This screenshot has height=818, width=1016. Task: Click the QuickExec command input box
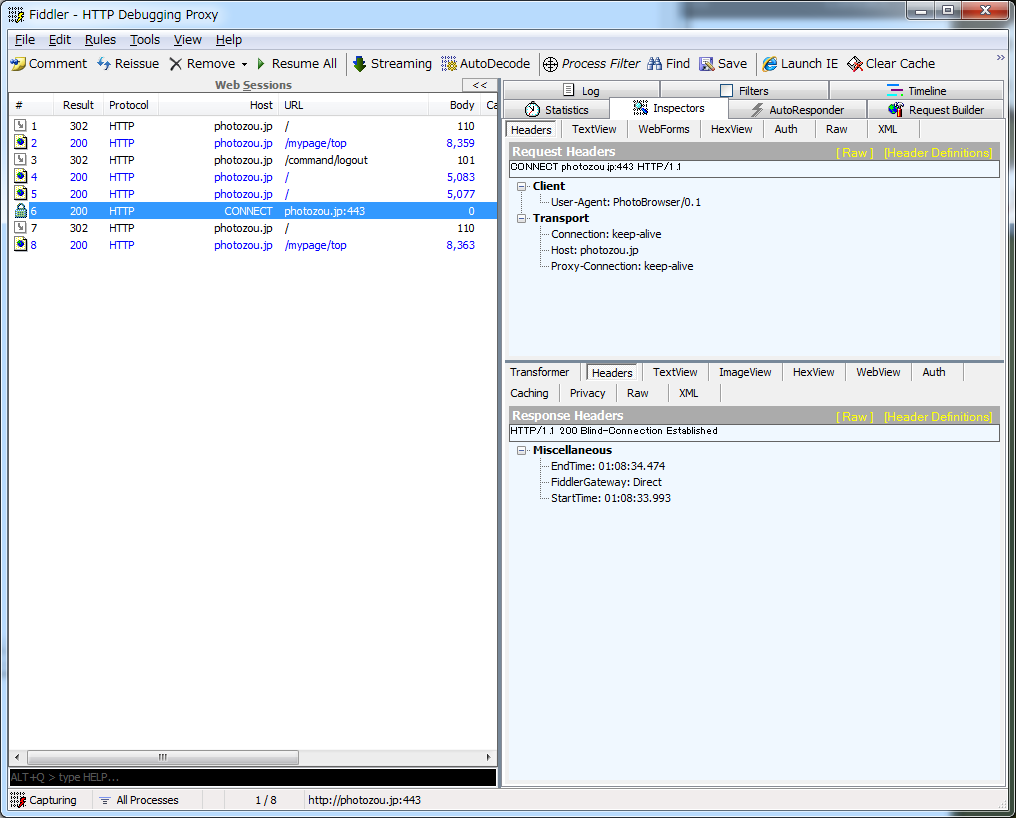click(253, 777)
